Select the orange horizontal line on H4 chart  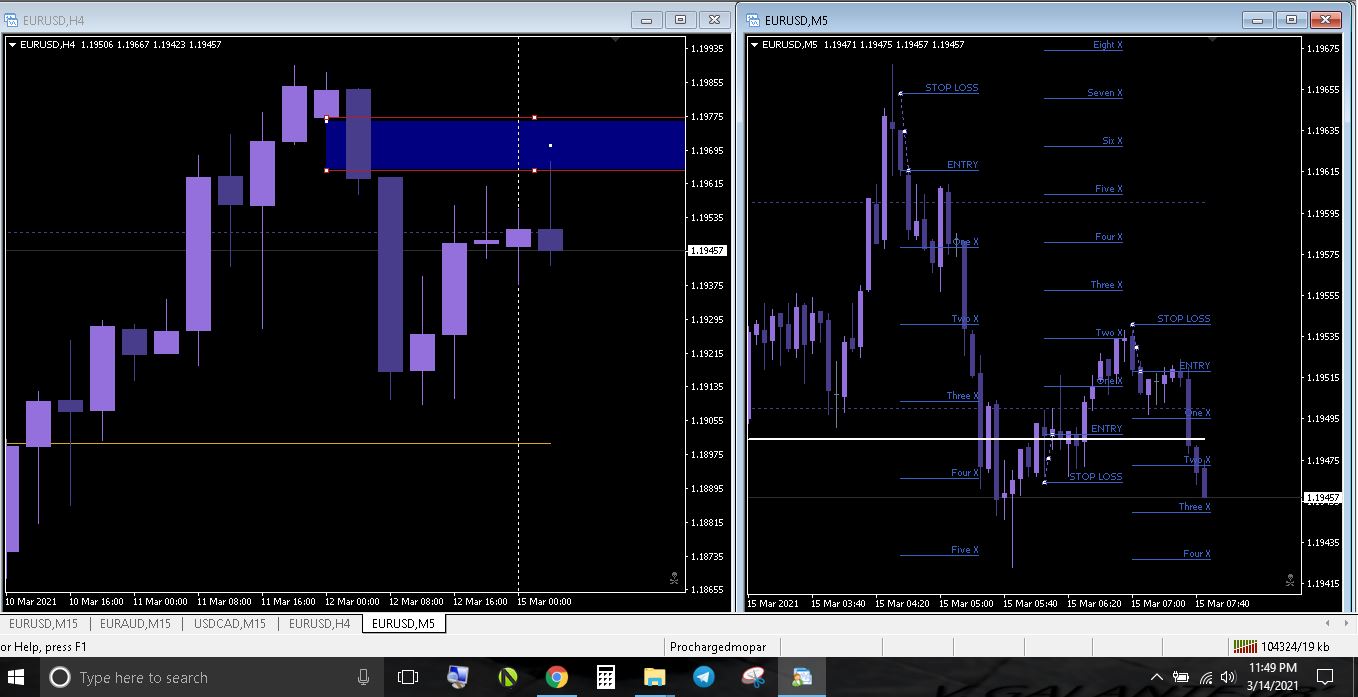(278, 443)
